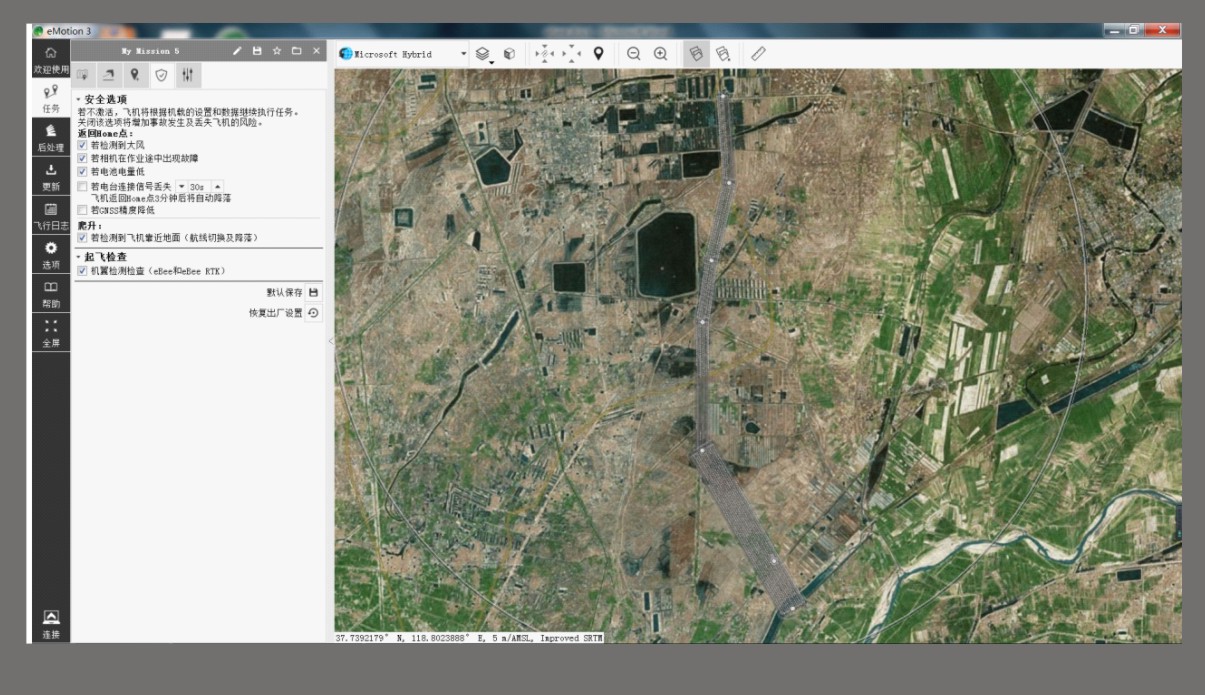Open 连接 connect panel in sidebar
This screenshot has height=695, width=1205.
pyautogui.click(x=51, y=624)
